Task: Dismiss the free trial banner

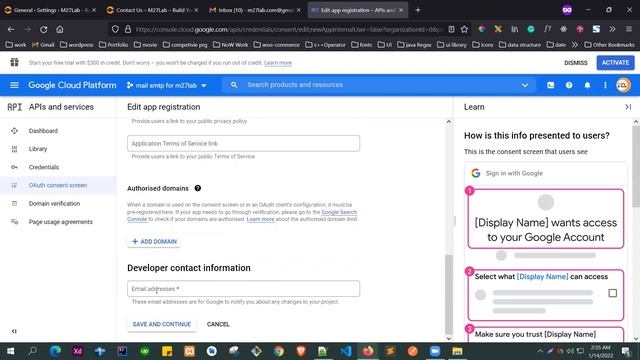Action: (x=576, y=62)
